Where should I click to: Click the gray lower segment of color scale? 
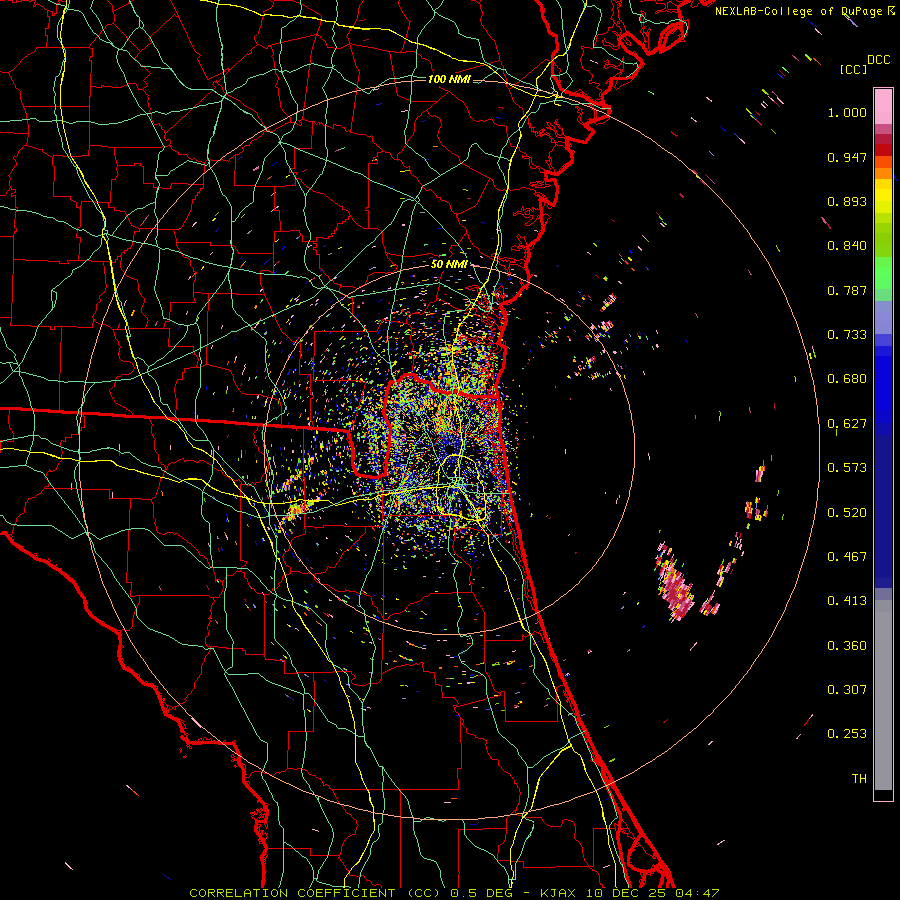pos(883,695)
